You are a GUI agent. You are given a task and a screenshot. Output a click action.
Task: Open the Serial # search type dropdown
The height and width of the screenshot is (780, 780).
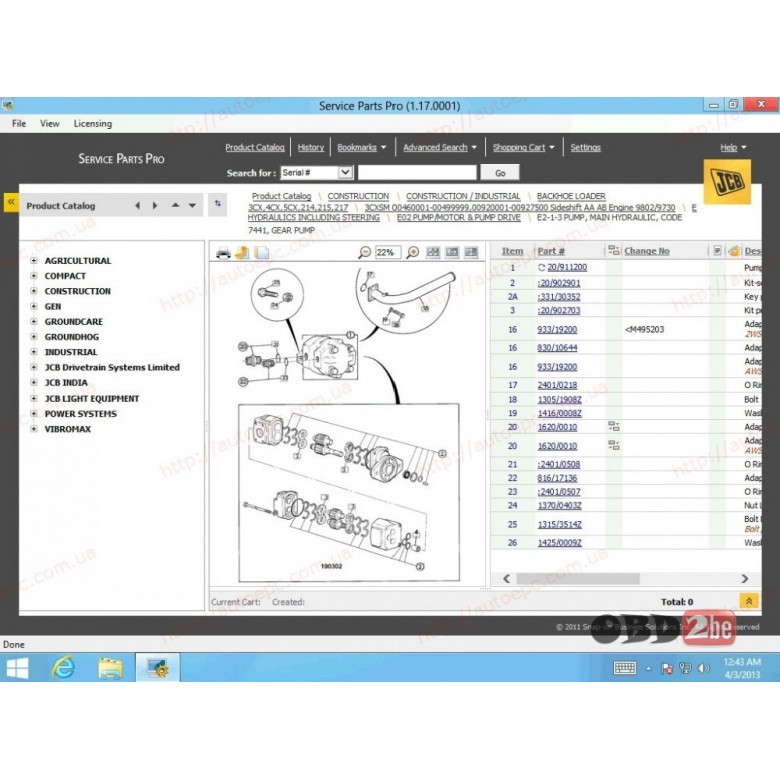(345, 173)
